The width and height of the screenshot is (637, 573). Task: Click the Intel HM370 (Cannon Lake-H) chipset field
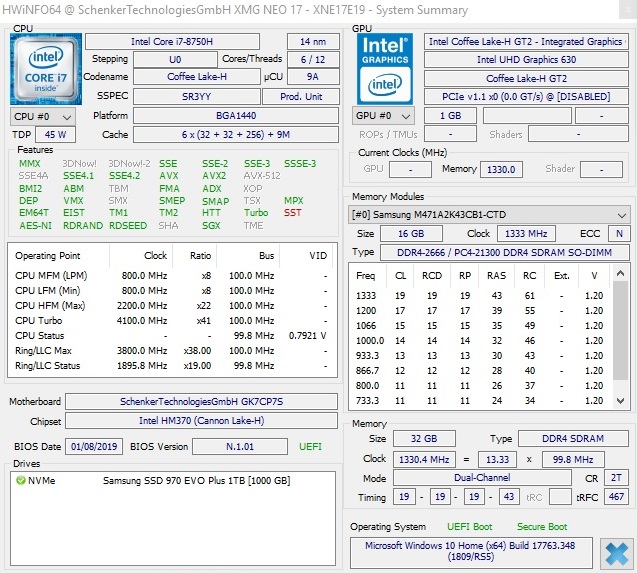(x=202, y=421)
